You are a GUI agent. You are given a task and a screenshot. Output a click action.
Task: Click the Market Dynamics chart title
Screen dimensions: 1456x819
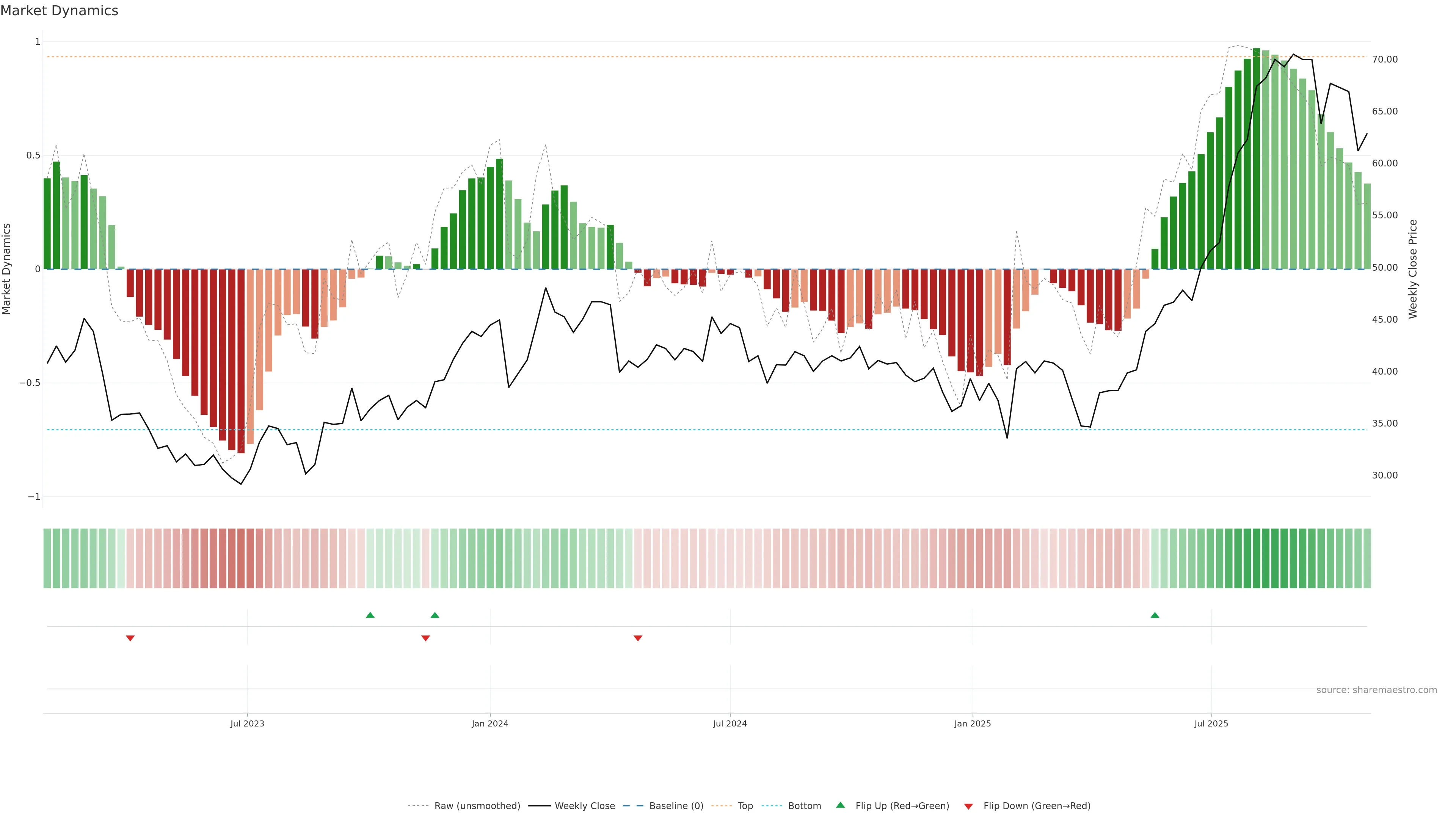click(60, 11)
